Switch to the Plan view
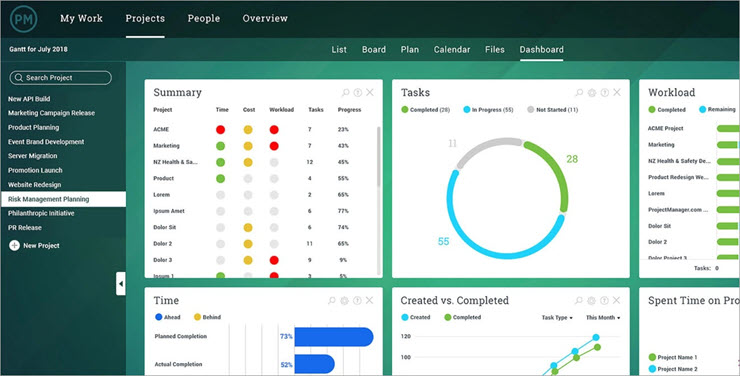 click(x=410, y=50)
